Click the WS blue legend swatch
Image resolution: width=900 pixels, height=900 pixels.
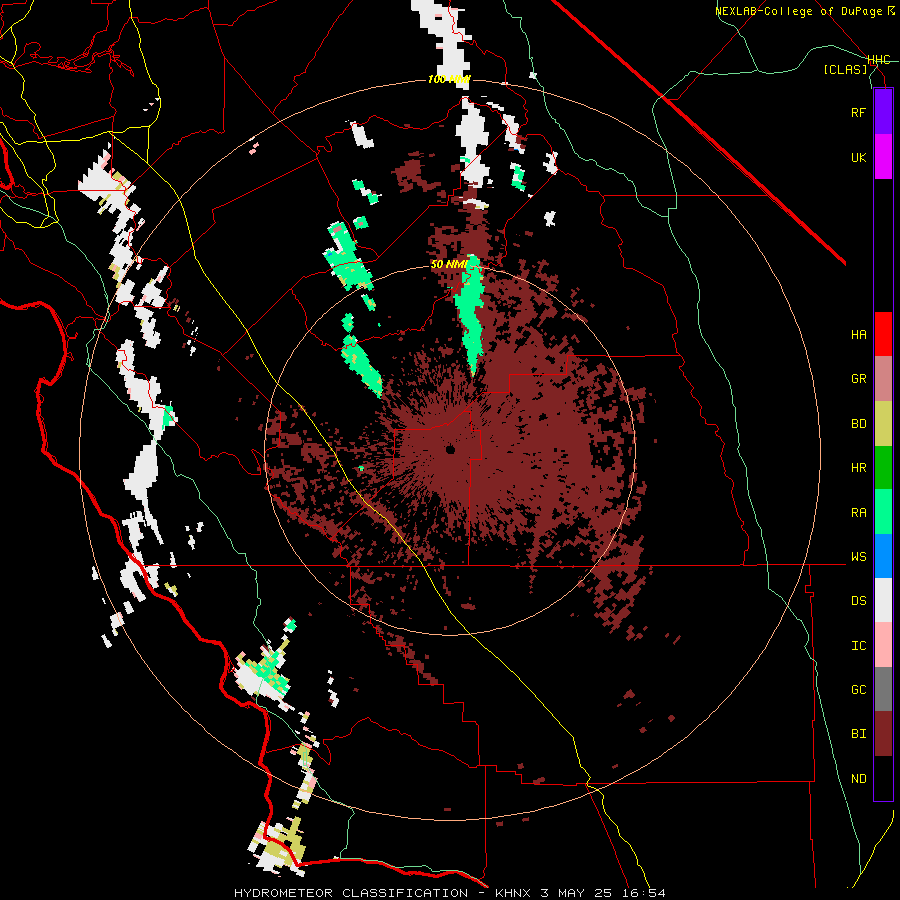883,556
